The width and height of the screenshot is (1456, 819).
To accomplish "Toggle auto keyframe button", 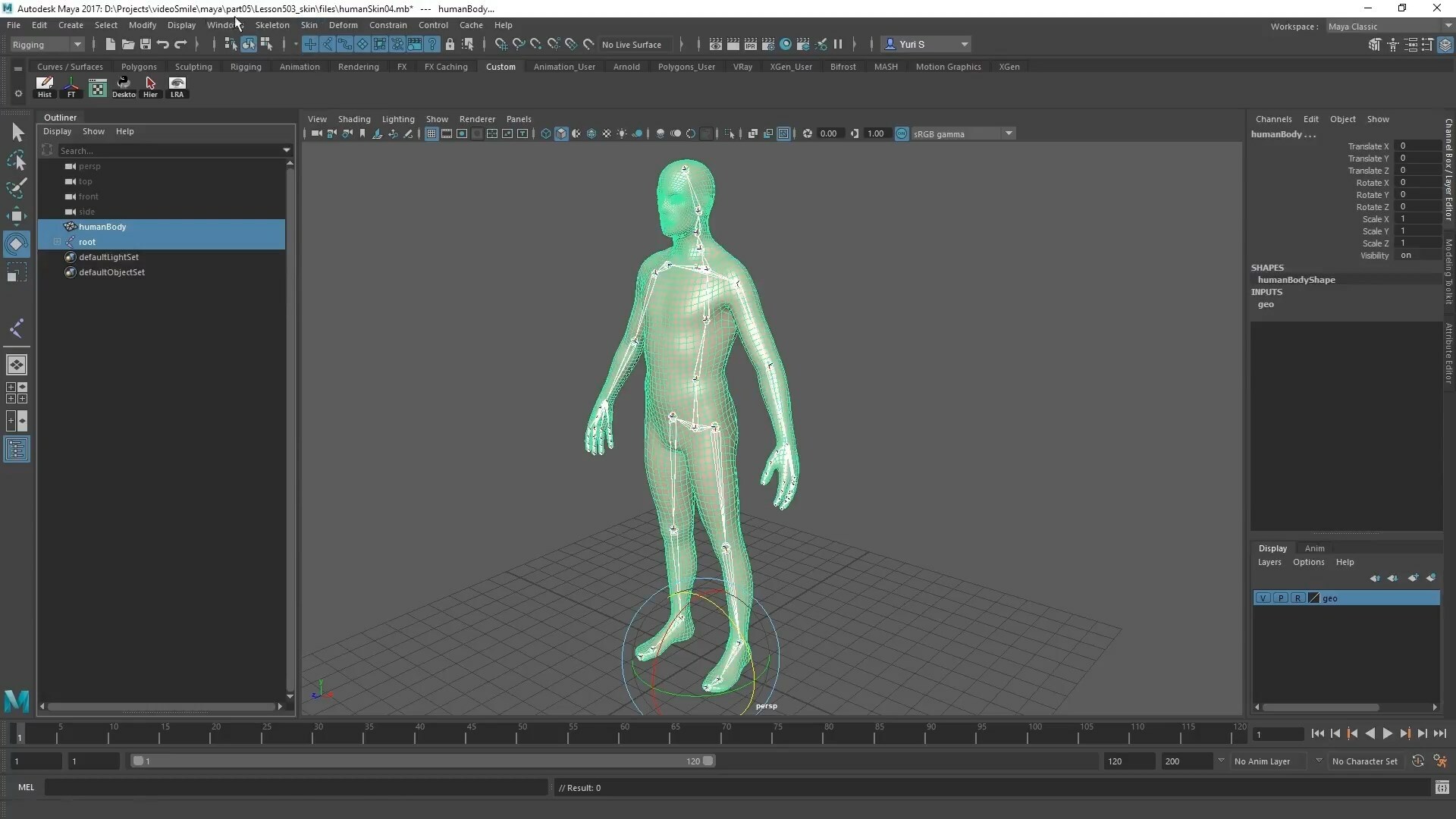I will [x=1418, y=761].
